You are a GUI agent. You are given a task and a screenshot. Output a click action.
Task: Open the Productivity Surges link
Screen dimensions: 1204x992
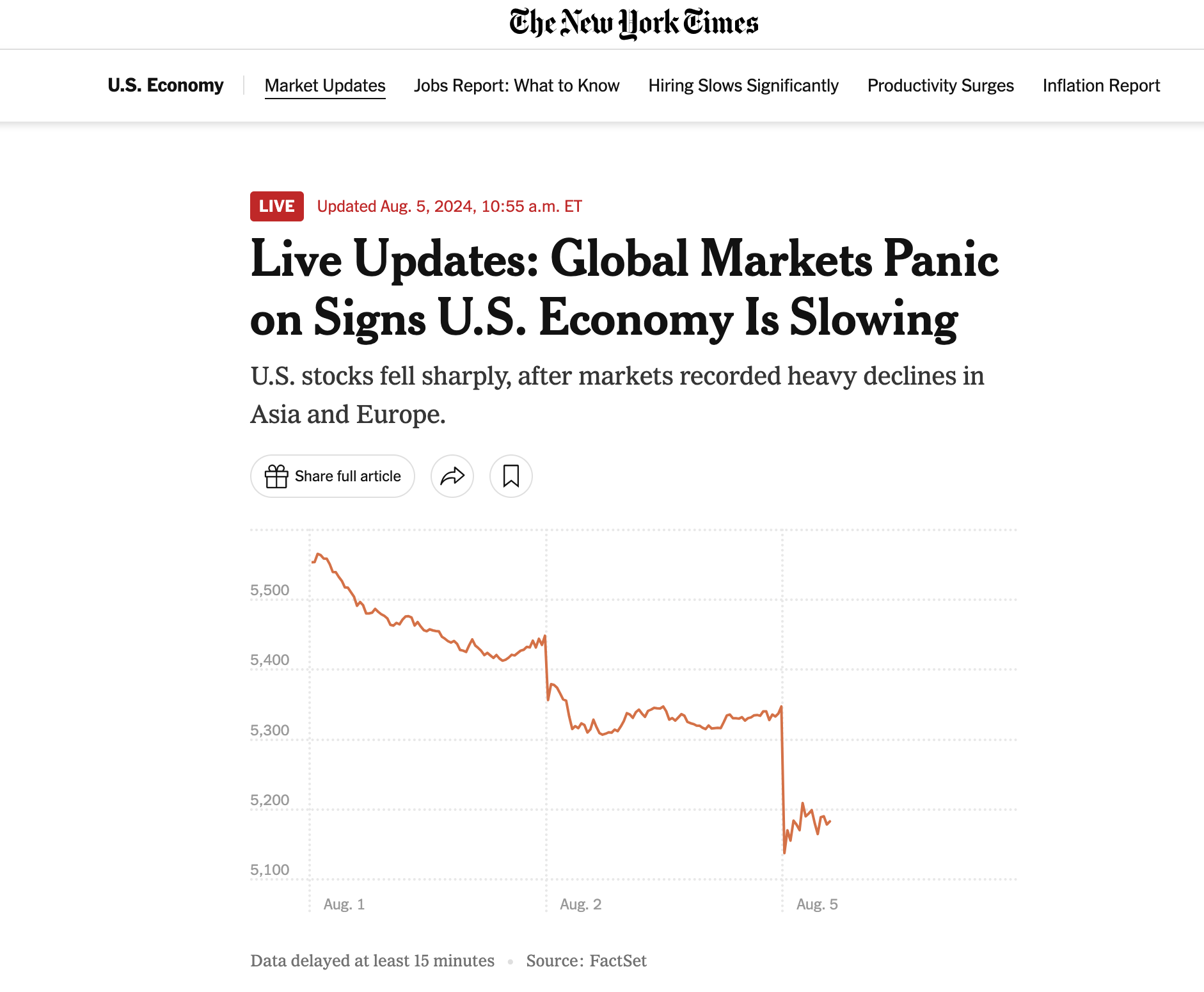click(x=940, y=86)
